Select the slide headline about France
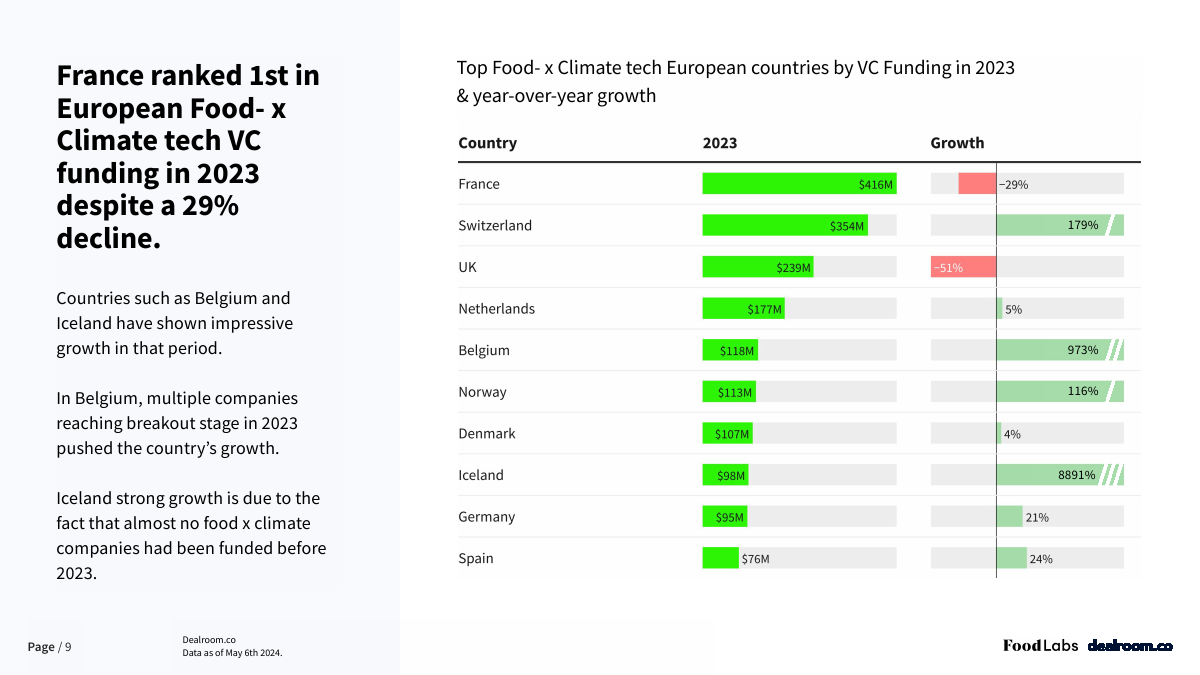The width and height of the screenshot is (1200, 675). [x=188, y=157]
